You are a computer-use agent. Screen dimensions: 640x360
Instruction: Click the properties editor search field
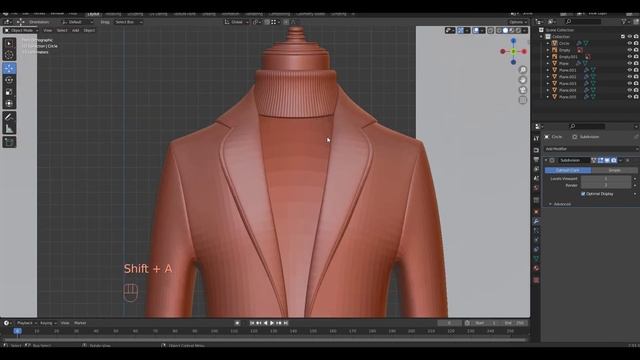point(587,126)
